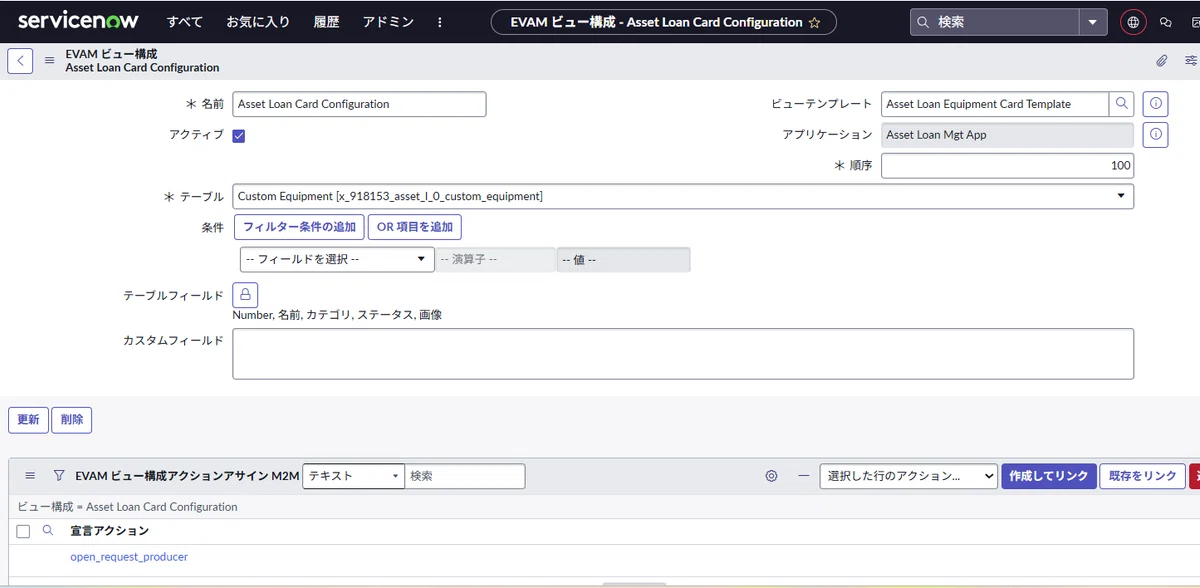The image size is (1200, 588).
Task: Open the chat/discussions icon in header
Action: tap(1165, 22)
